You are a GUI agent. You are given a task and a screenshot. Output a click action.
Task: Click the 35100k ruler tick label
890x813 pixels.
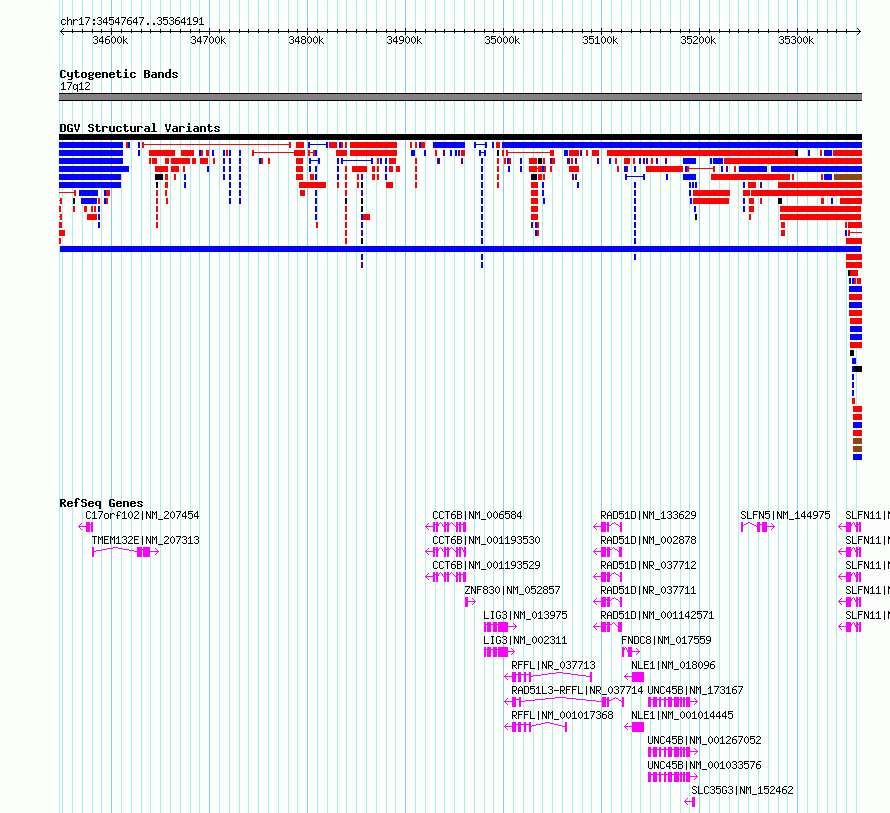point(601,40)
